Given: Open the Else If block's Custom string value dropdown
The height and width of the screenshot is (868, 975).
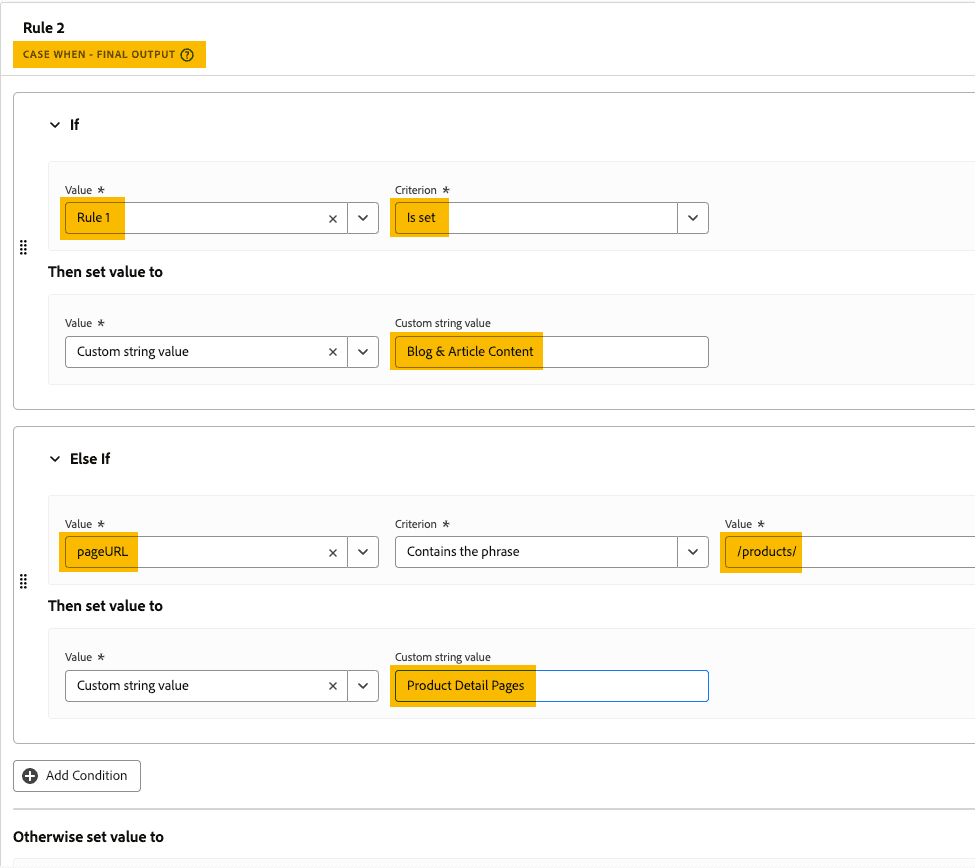Looking at the screenshot, I should (363, 686).
